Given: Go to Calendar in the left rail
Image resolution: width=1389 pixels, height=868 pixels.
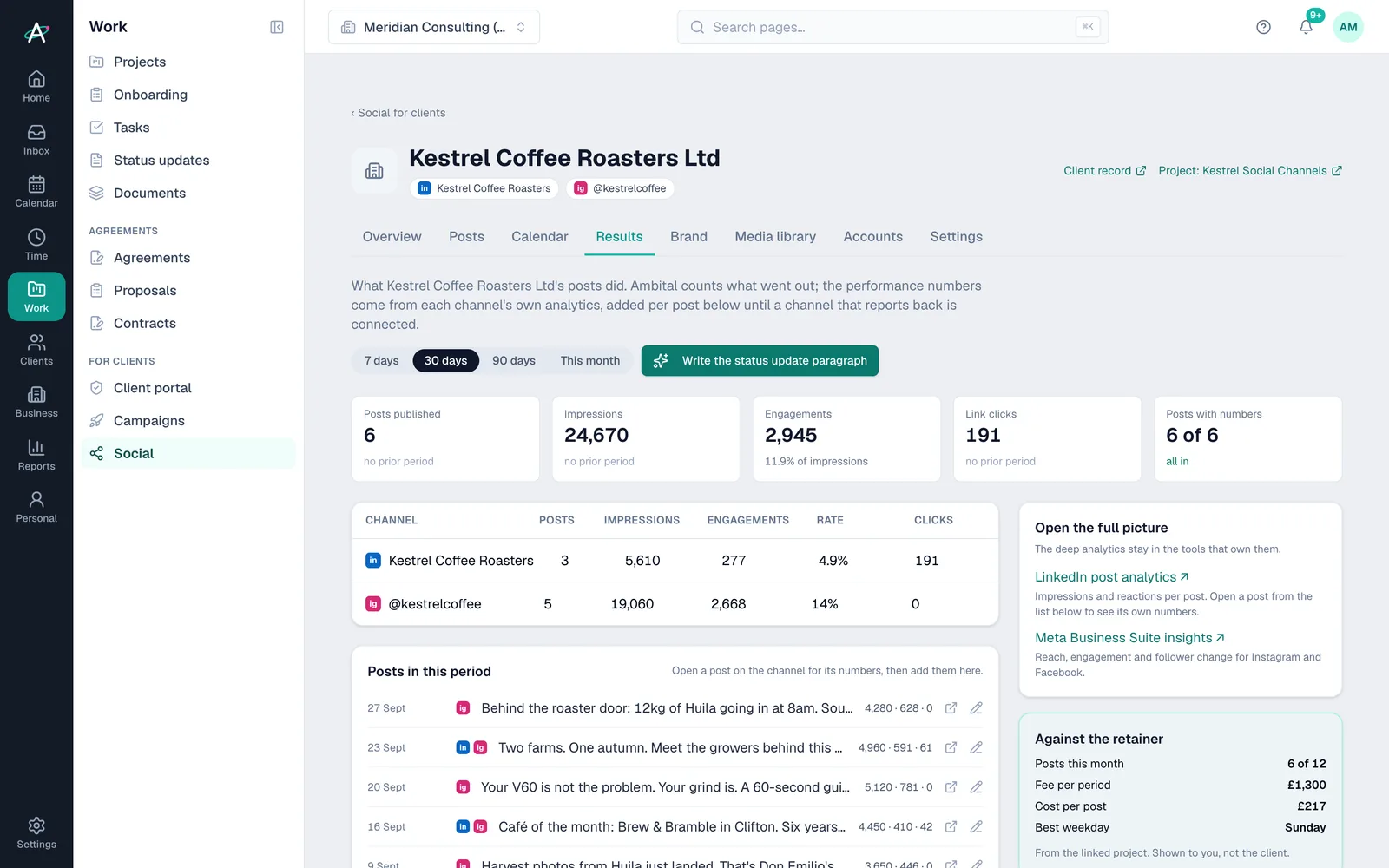Looking at the screenshot, I should click(36, 191).
